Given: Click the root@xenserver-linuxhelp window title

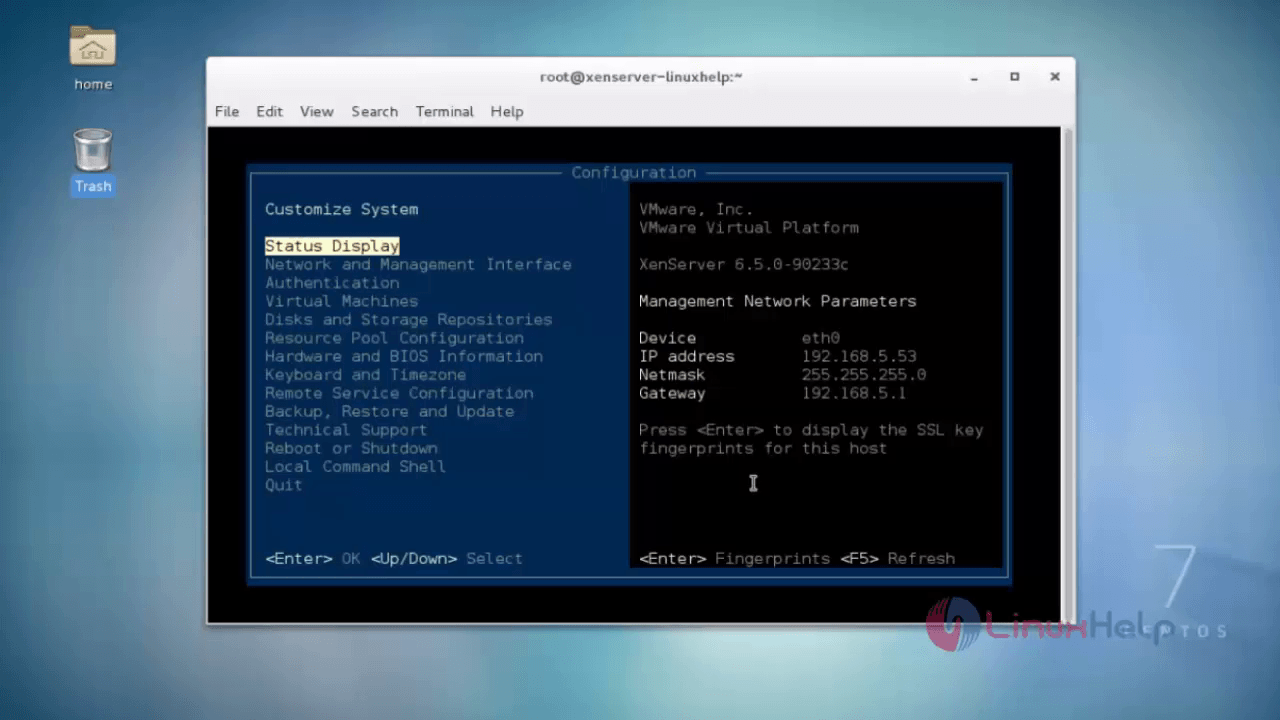Looking at the screenshot, I should [641, 77].
